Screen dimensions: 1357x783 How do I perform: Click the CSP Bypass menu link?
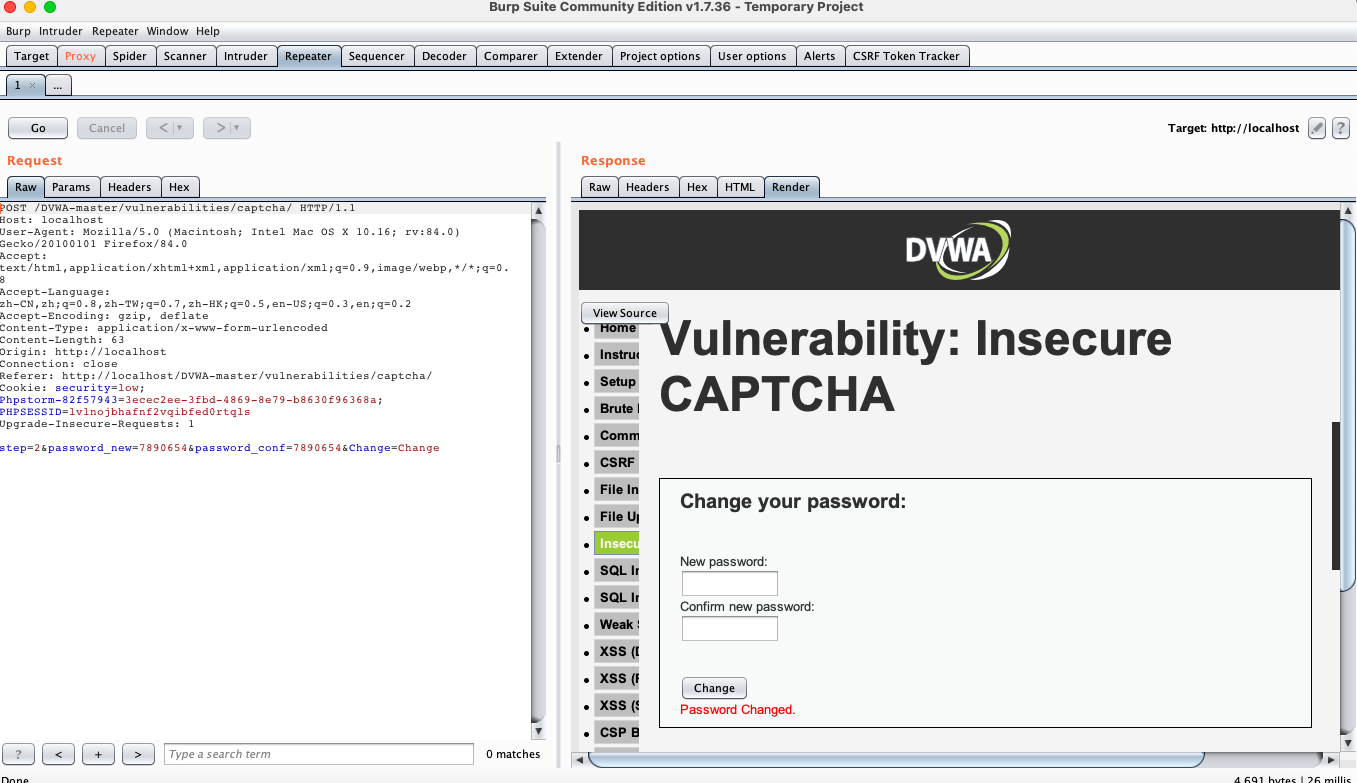click(617, 733)
